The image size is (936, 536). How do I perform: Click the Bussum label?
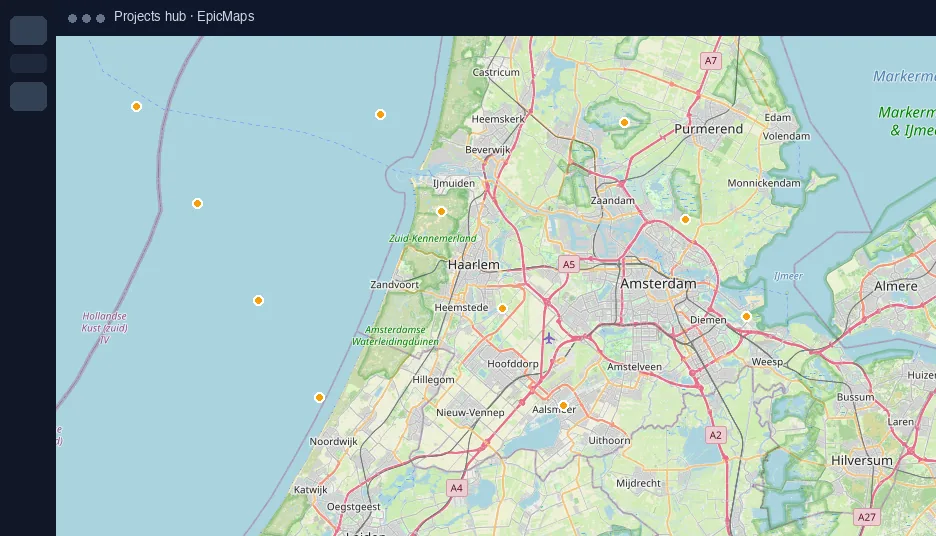(855, 397)
